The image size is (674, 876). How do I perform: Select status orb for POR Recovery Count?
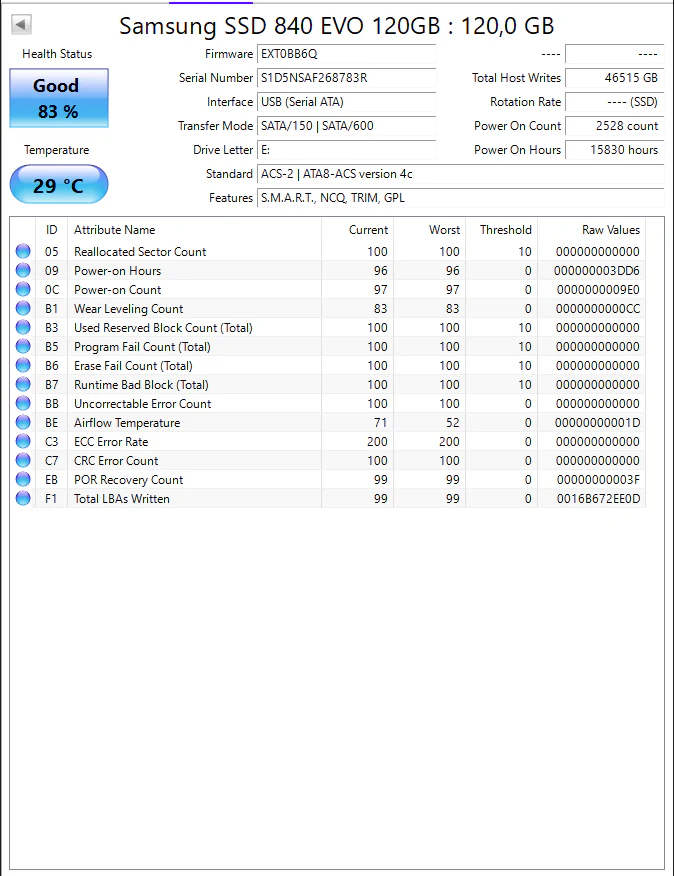[23, 479]
